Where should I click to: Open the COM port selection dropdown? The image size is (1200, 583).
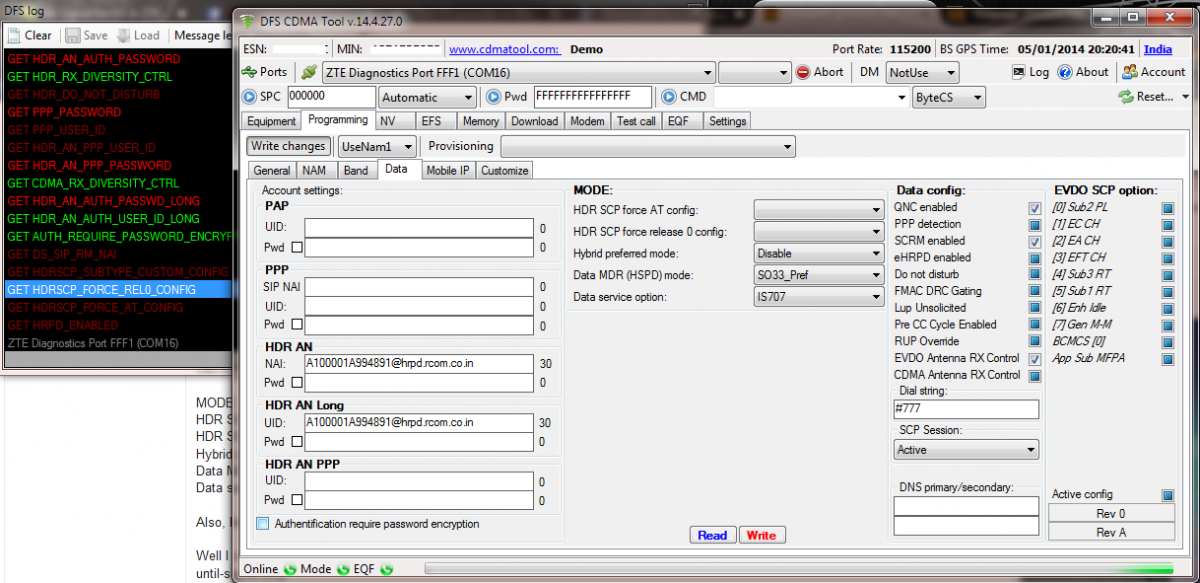518,72
